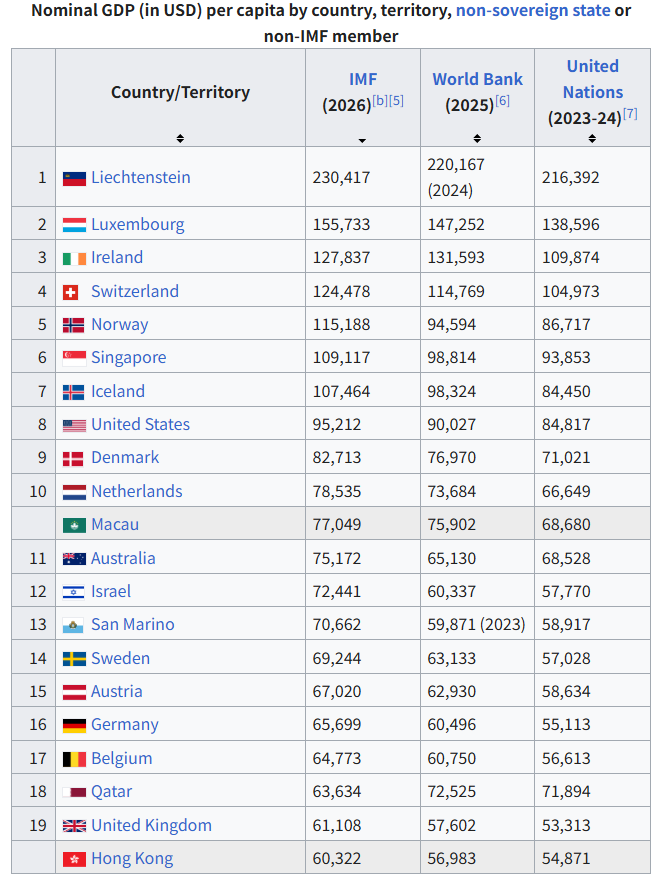This screenshot has height=874, width=660.
Task: Open the Hong Kong territory link
Action: click(x=132, y=858)
